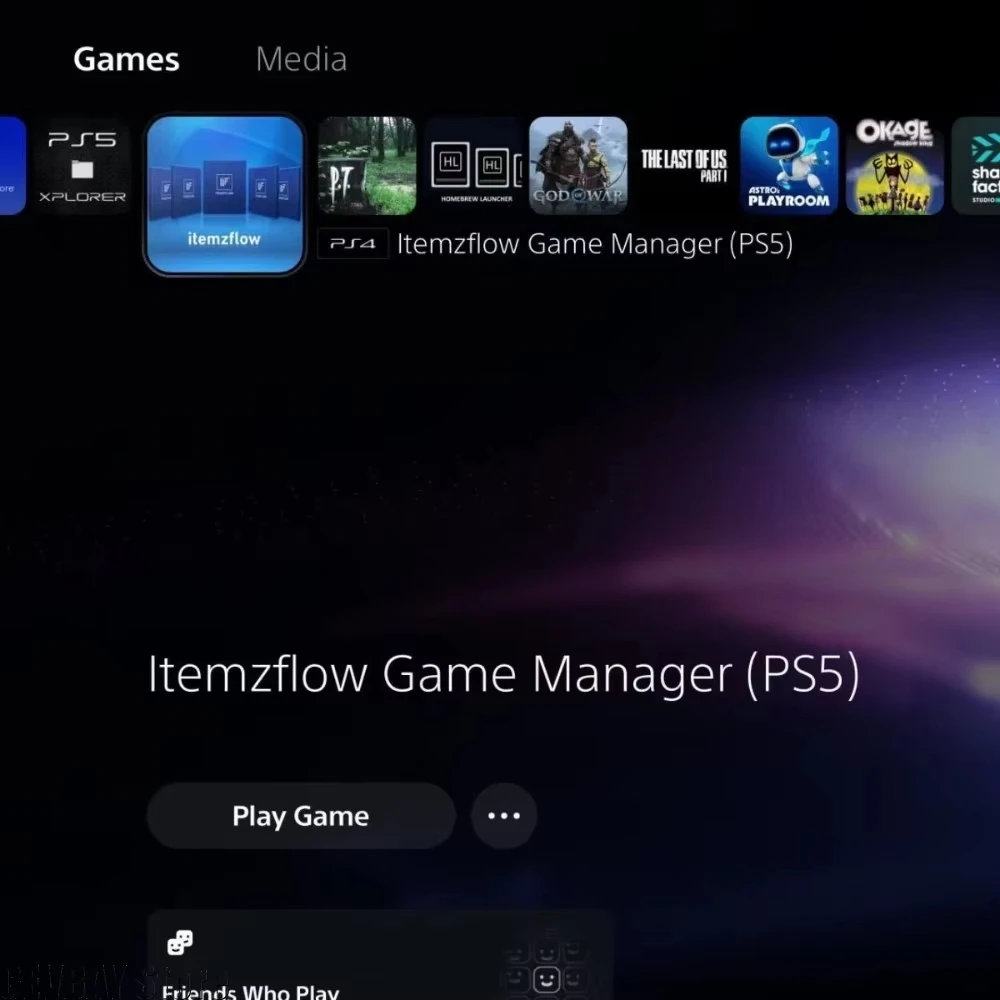Click the Friends Who Play faces icon
The height and width of the screenshot is (1000, 1000).
[180, 943]
